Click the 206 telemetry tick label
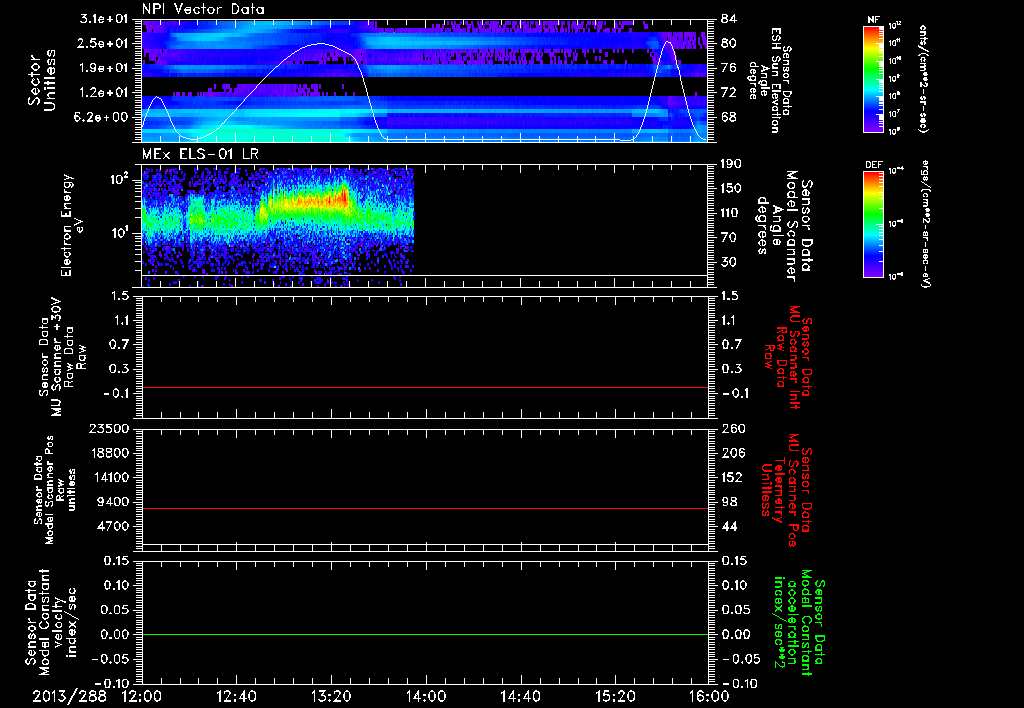Image resolution: width=1024 pixels, height=708 pixels. pyautogui.click(x=733, y=453)
